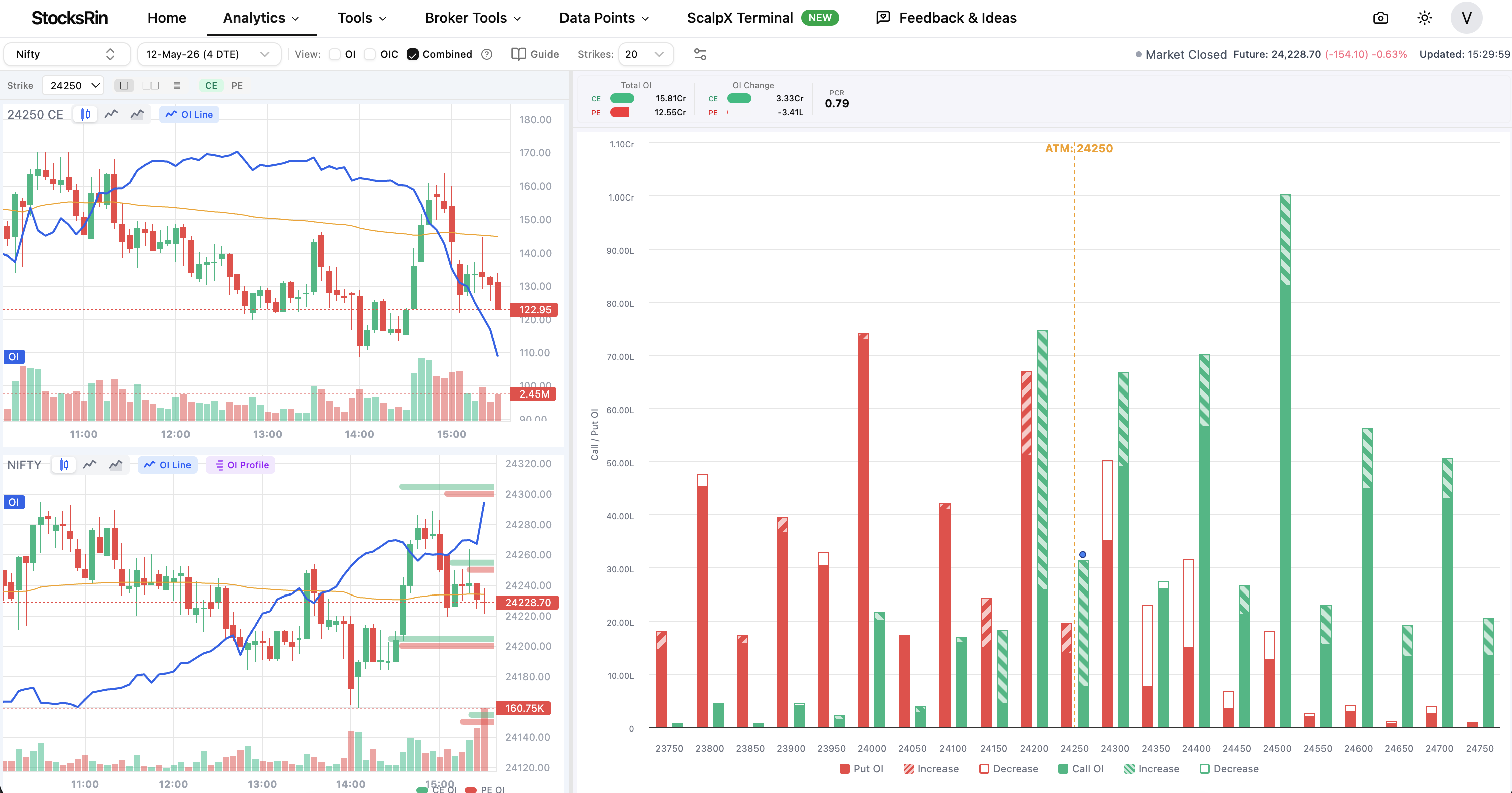
Task: Click green CE Total OI bar
Action: coord(622,98)
